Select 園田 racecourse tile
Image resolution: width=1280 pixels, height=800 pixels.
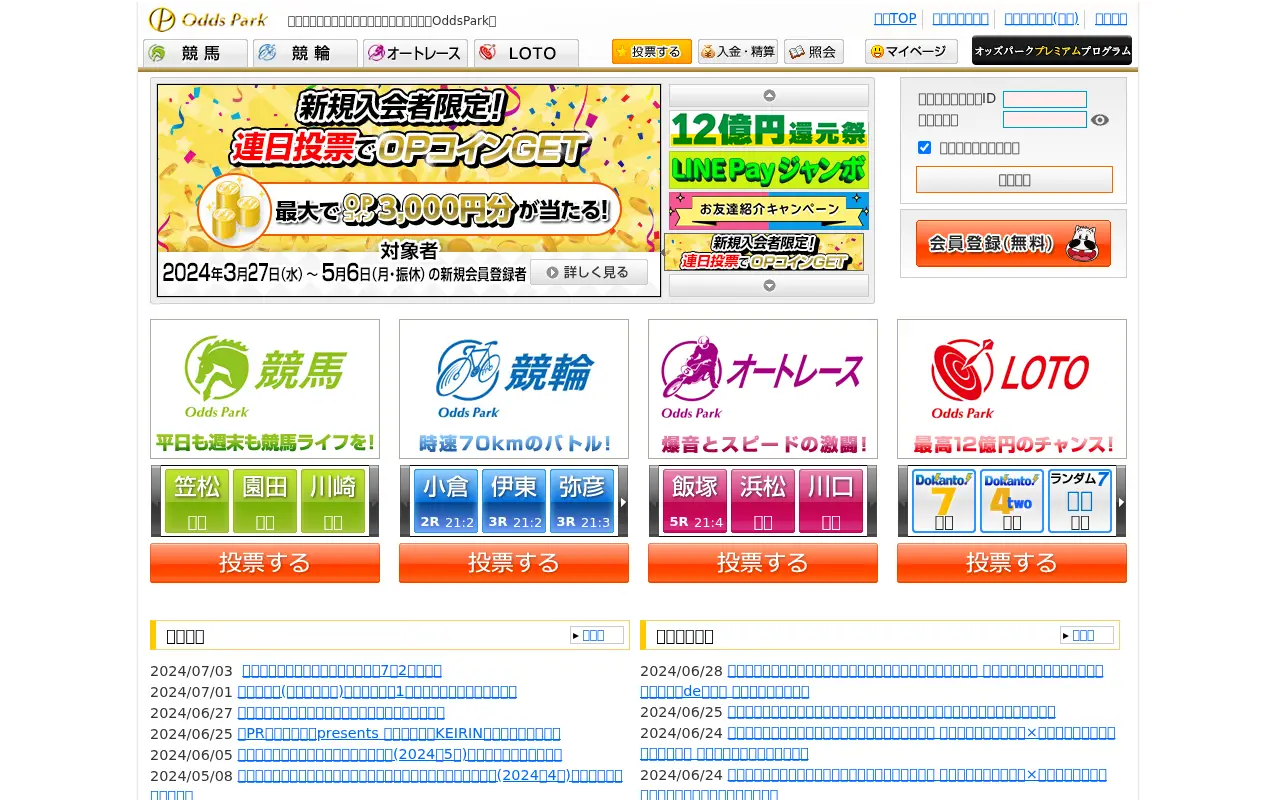(x=265, y=501)
